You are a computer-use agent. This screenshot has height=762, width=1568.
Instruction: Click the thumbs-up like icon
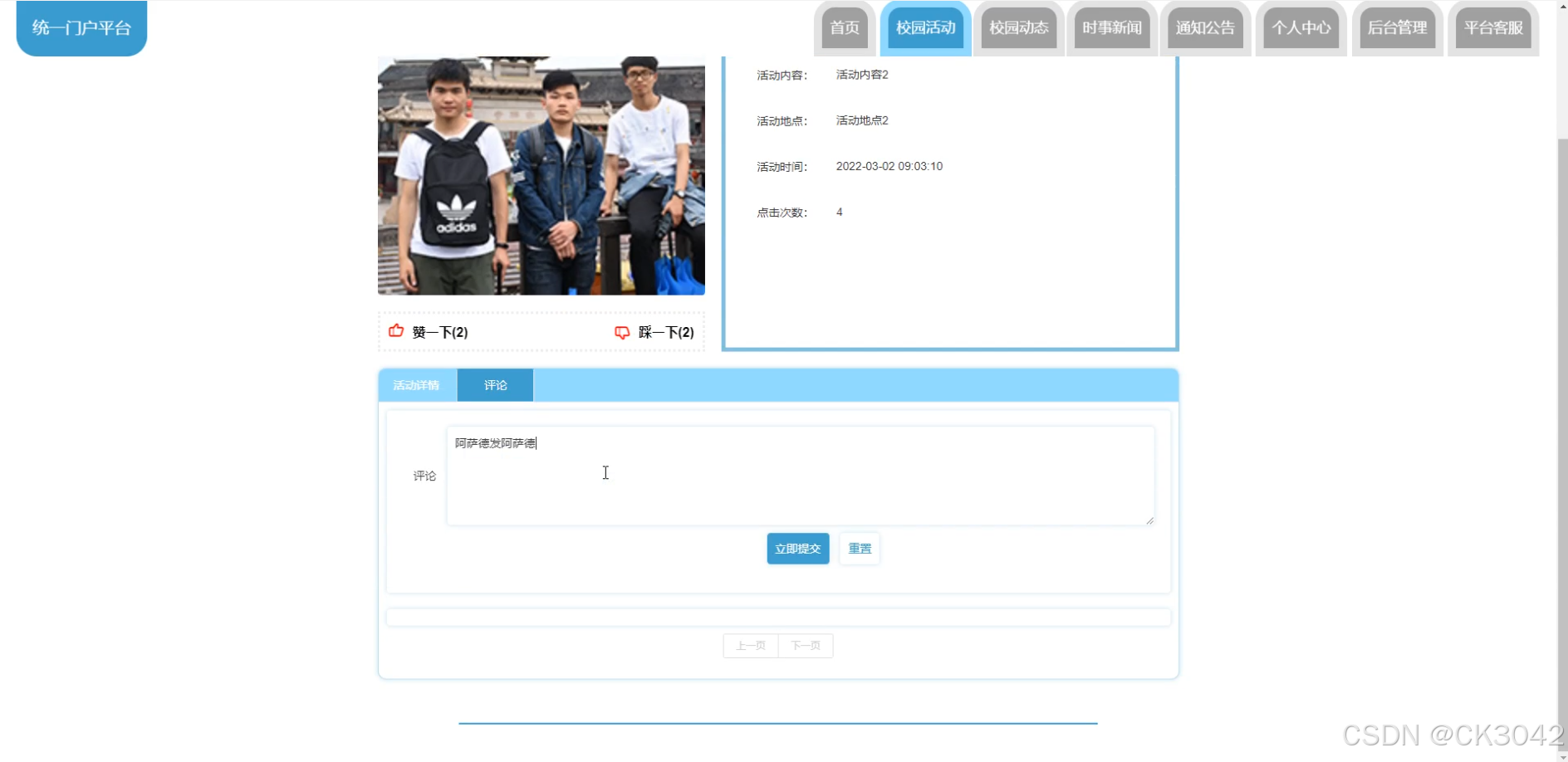tap(396, 331)
